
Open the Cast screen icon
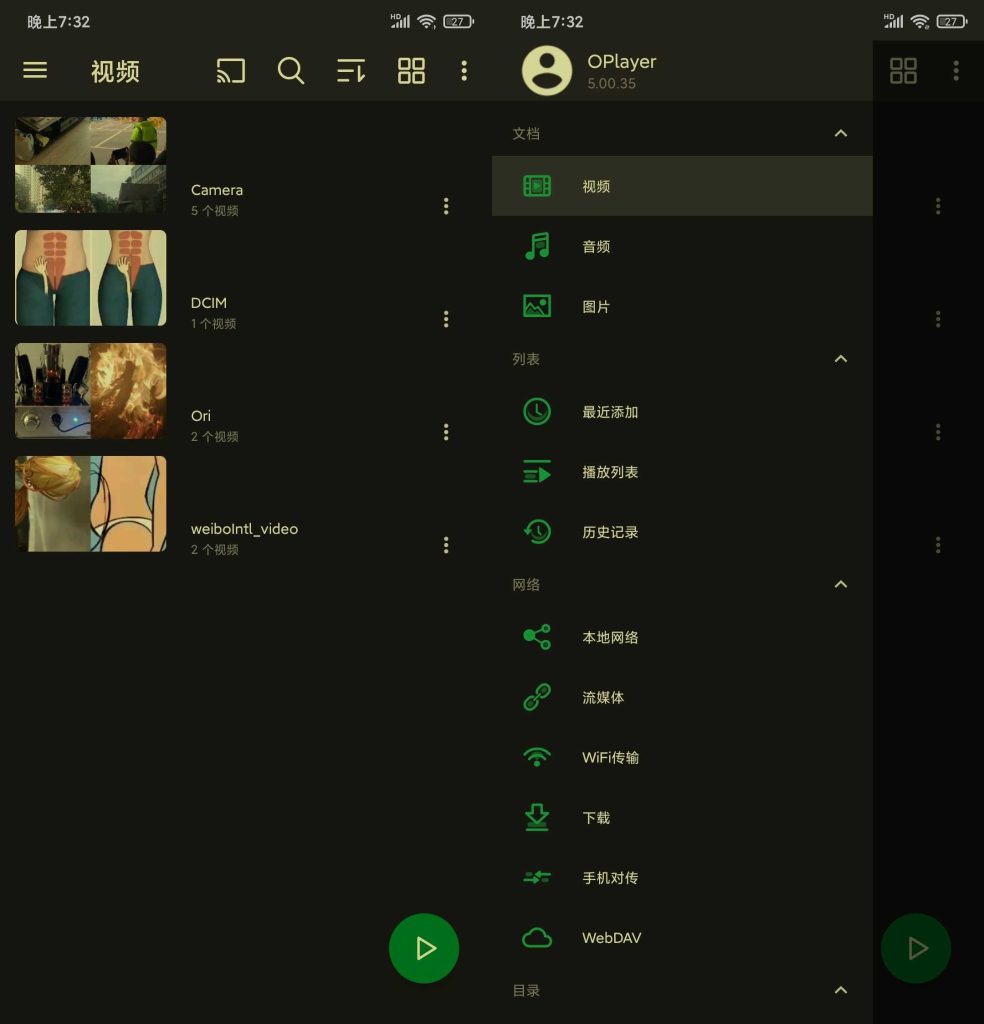click(231, 71)
